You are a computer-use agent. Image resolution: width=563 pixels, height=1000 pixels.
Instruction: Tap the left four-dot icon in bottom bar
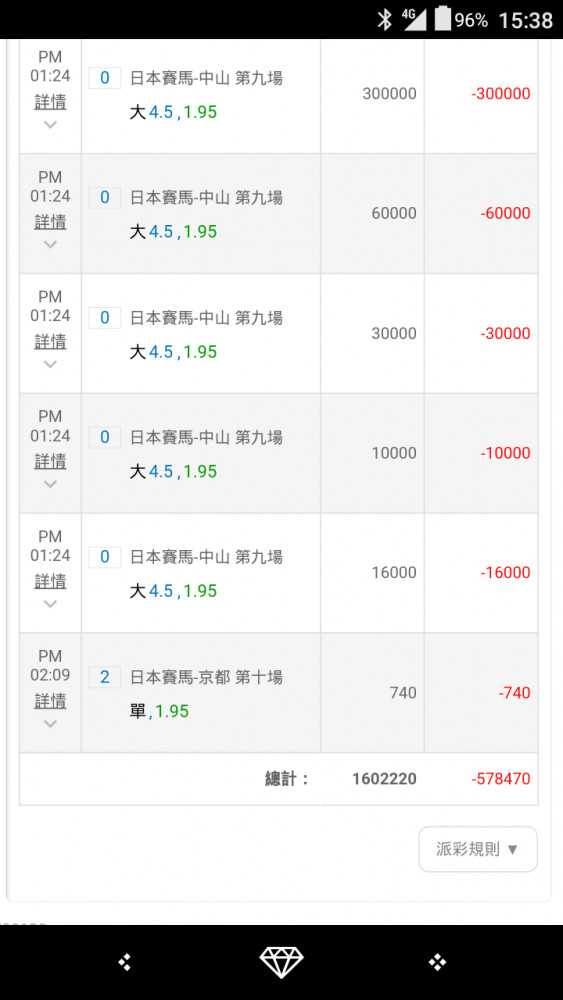coord(125,962)
